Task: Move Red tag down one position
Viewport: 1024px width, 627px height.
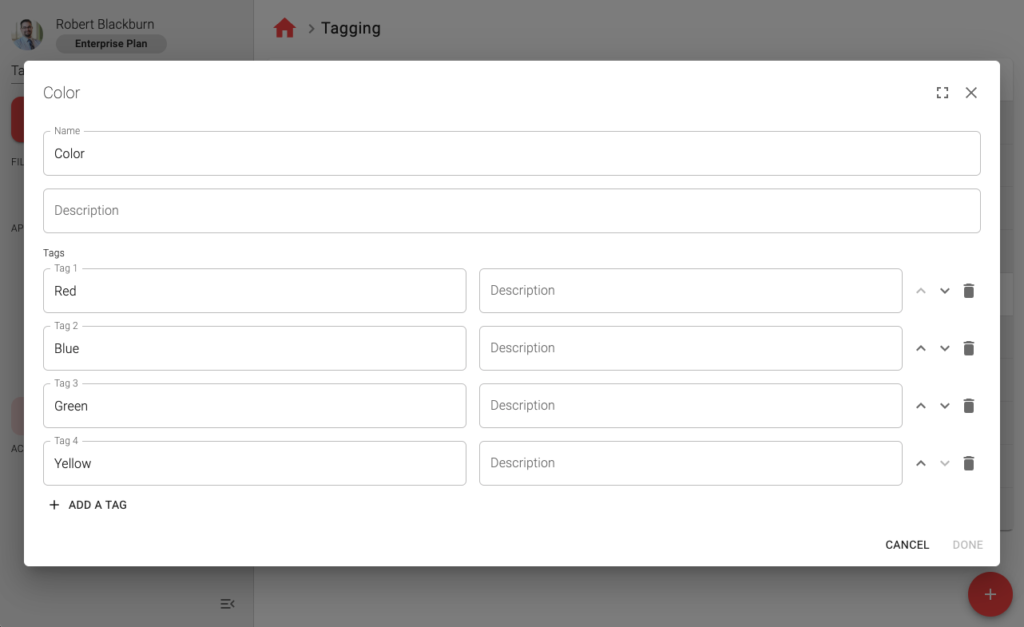Action: [x=944, y=291]
